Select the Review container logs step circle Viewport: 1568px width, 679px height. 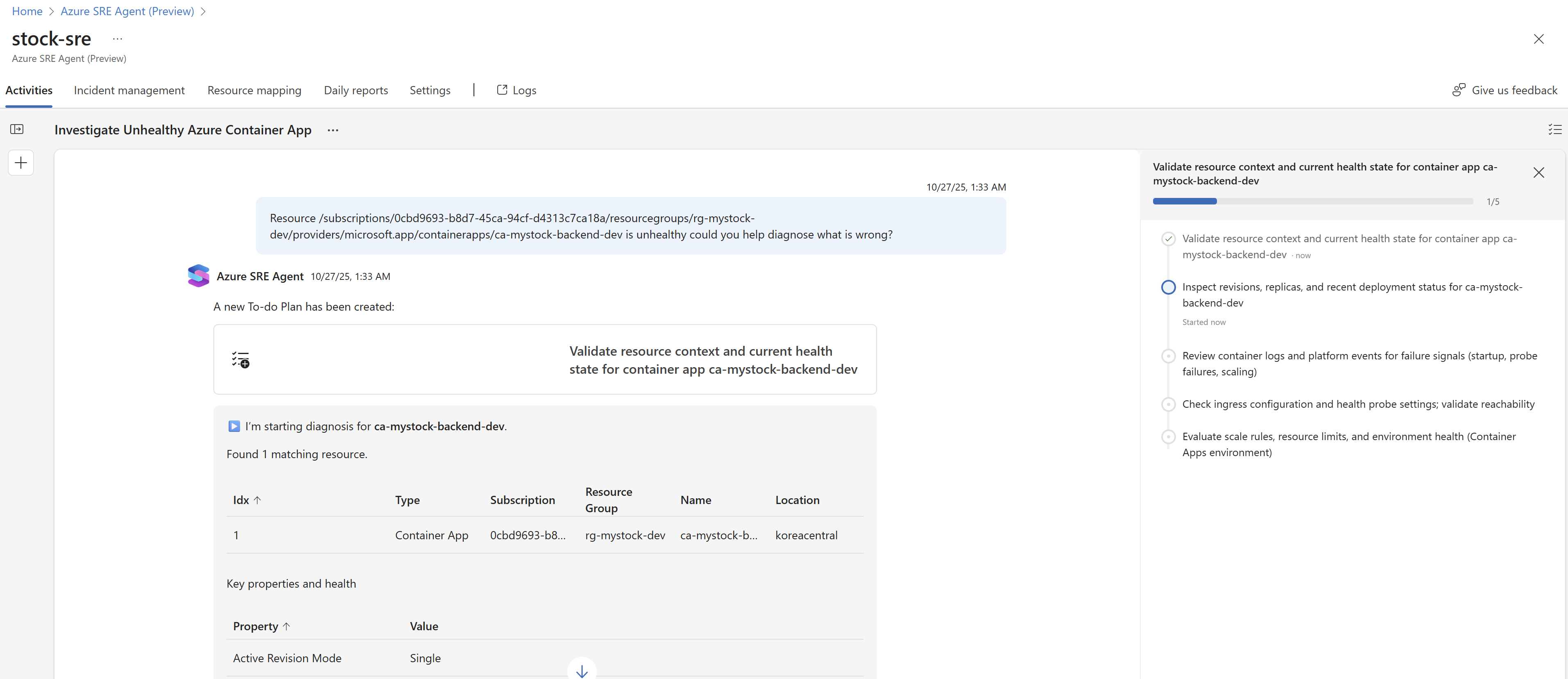tap(1168, 356)
